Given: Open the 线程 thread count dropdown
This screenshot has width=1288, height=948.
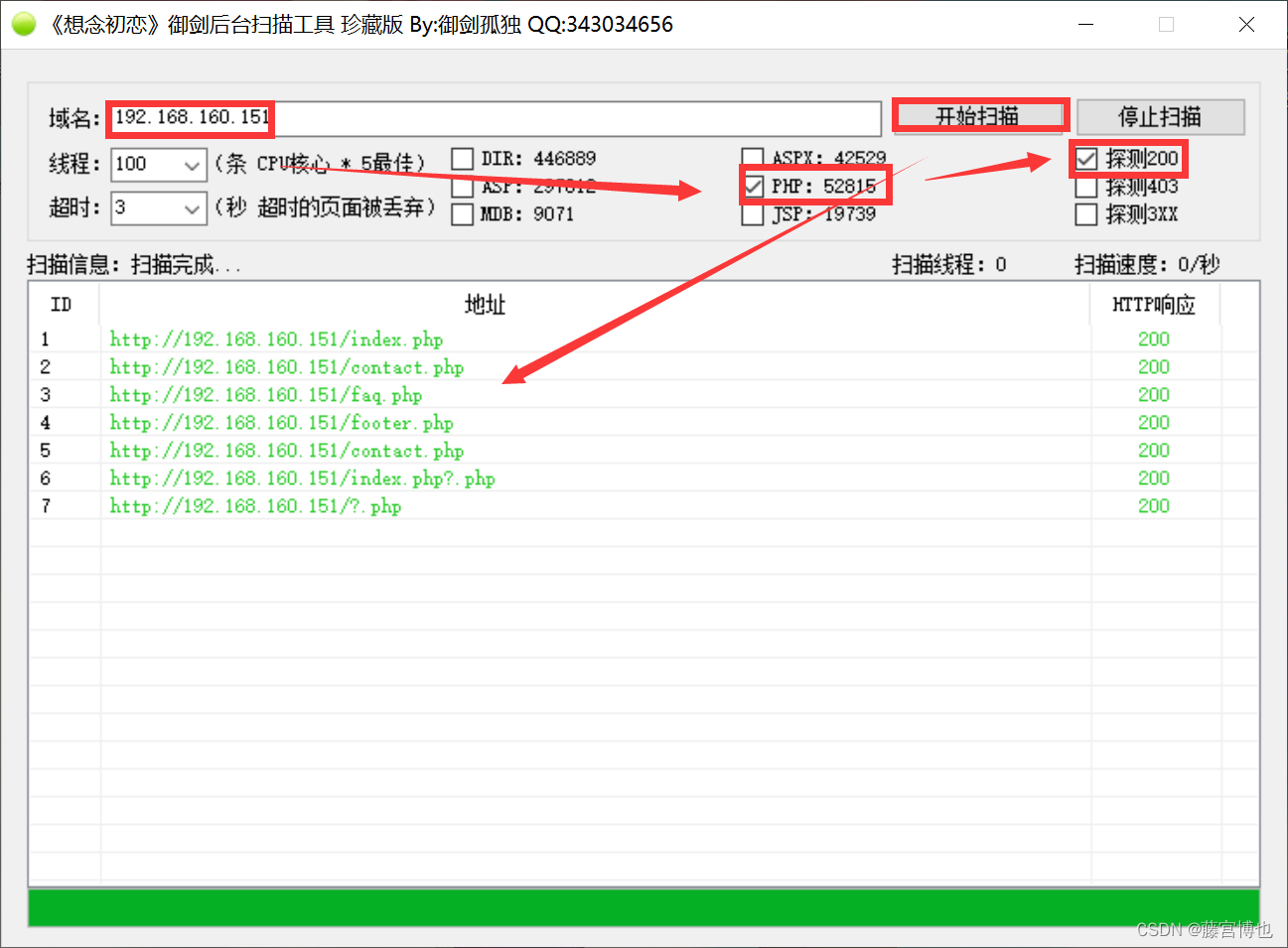Looking at the screenshot, I should click(x=192, y=165).
